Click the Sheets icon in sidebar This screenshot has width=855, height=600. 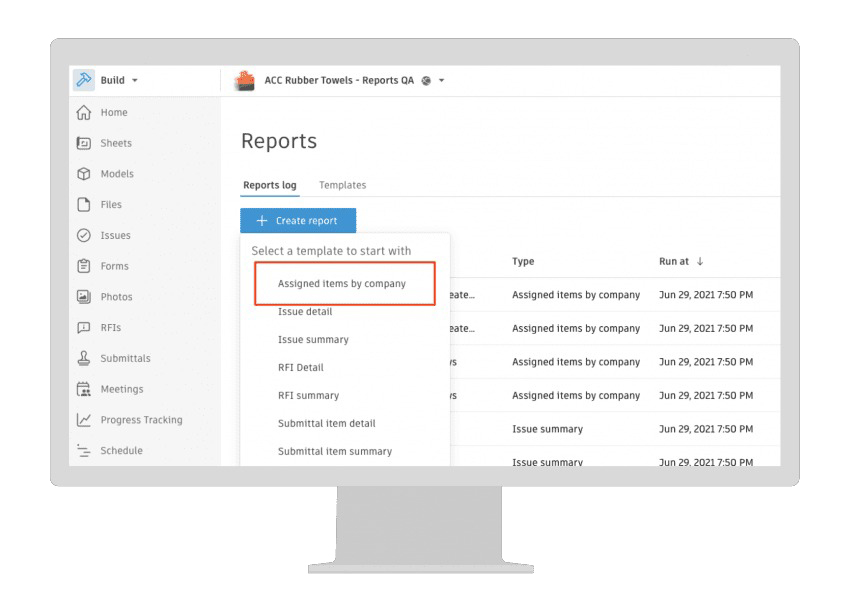point(83,143)
